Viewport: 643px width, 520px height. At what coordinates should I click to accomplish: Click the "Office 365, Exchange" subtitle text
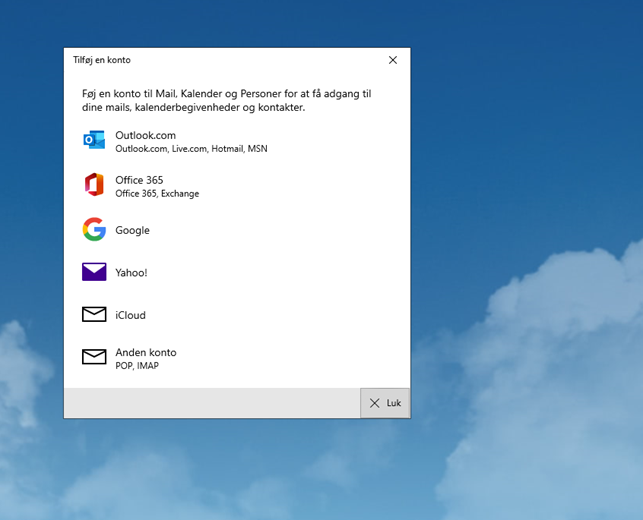[157, 194]
